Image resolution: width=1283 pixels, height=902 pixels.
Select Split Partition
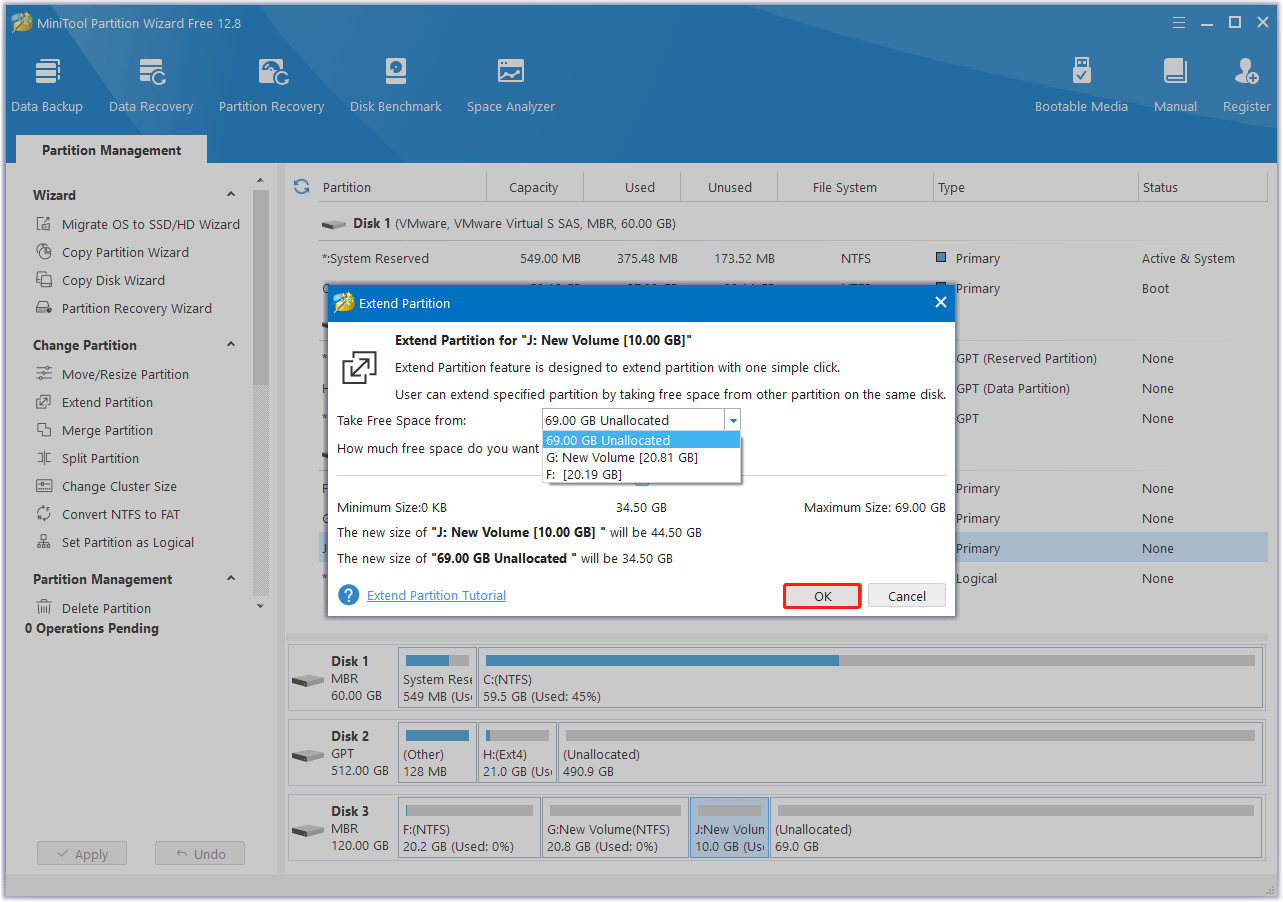(x=87, y=458)
